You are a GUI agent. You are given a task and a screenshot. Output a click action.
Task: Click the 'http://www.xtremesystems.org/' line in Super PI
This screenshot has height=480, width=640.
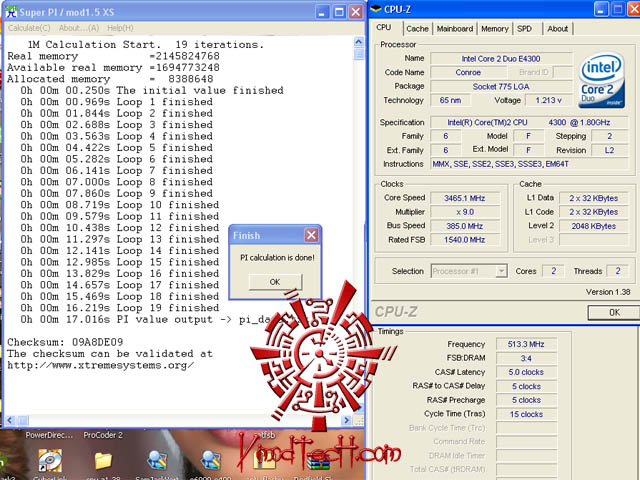pos(100,365)
